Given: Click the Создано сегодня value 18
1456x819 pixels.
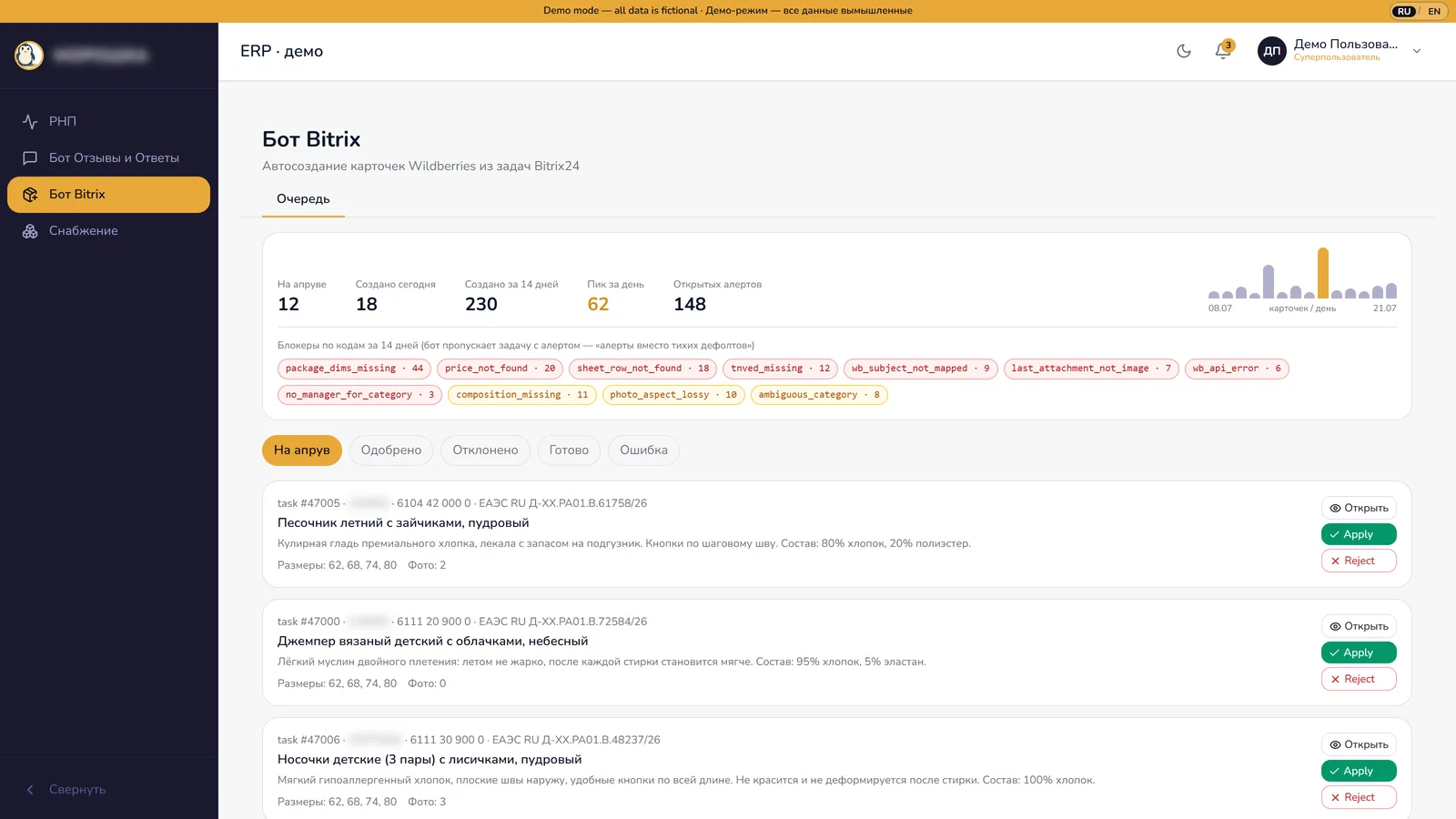Looking at the screenshot, I should pos(367,304).
